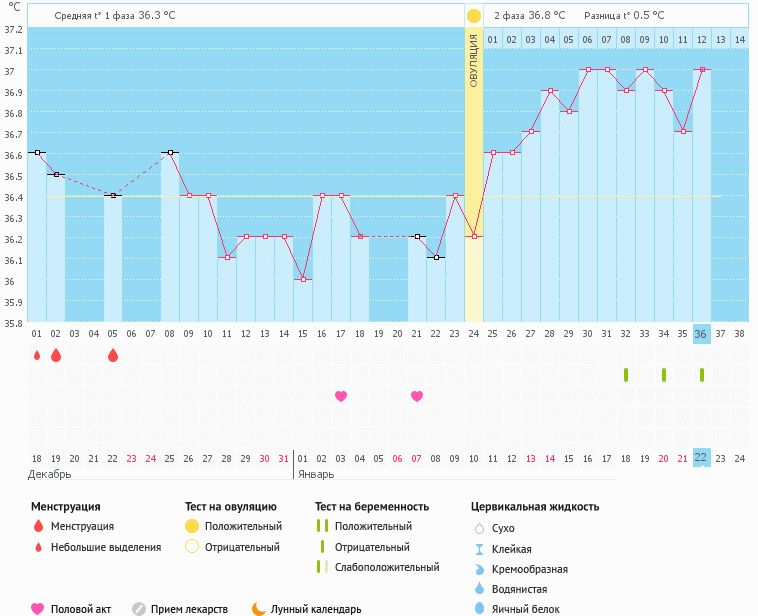Click the 2 фаза 36.8 °C text

[529, 15]
